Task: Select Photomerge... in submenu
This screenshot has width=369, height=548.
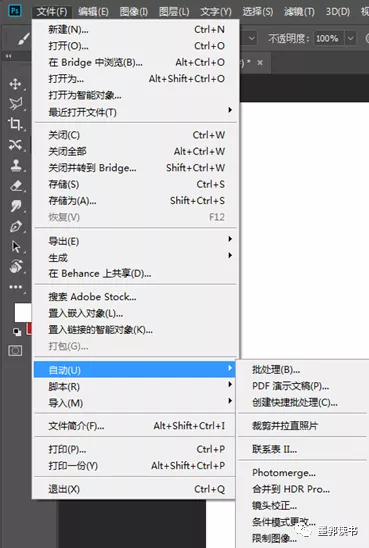Action: [303, 473]
